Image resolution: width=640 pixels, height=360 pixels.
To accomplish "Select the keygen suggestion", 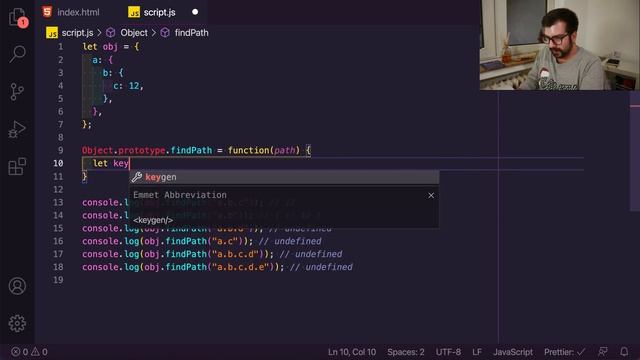I will [284, 177].
